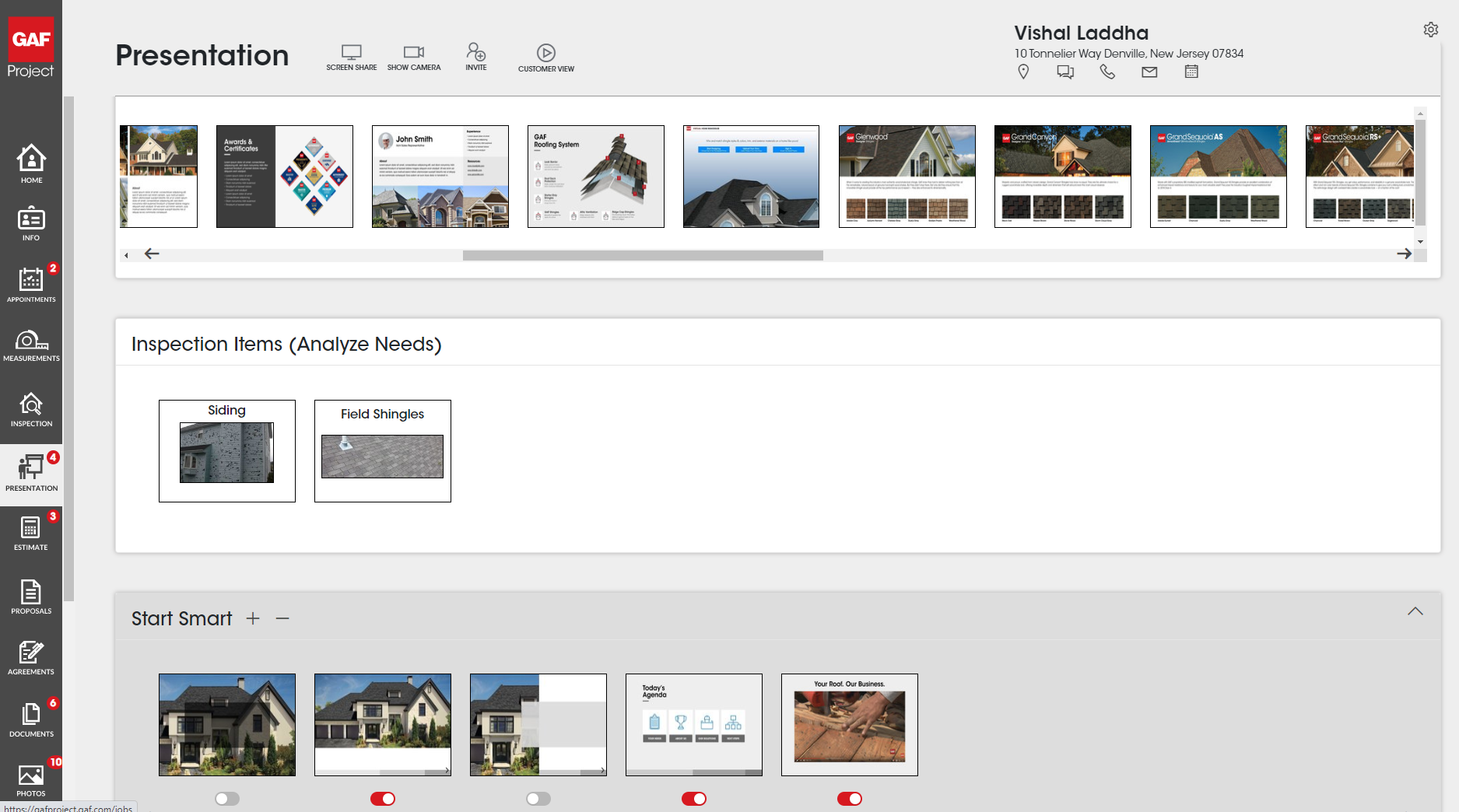Open Grand Canyon shingles slide
Screen dimensions: 1459x812
click(1063, 177)
